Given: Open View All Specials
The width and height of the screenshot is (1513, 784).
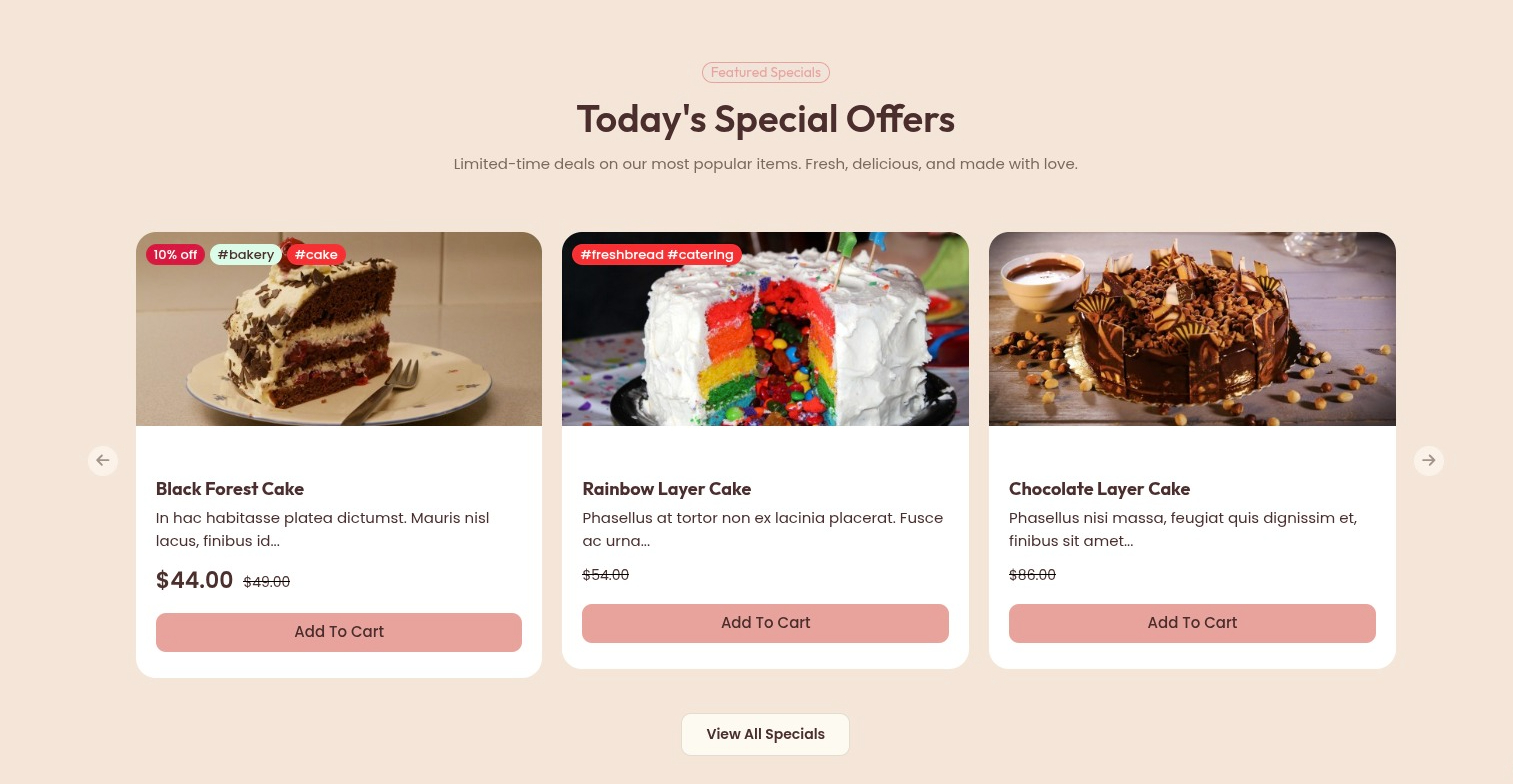Looking at the screenshot, I should [x=765, y=734].
